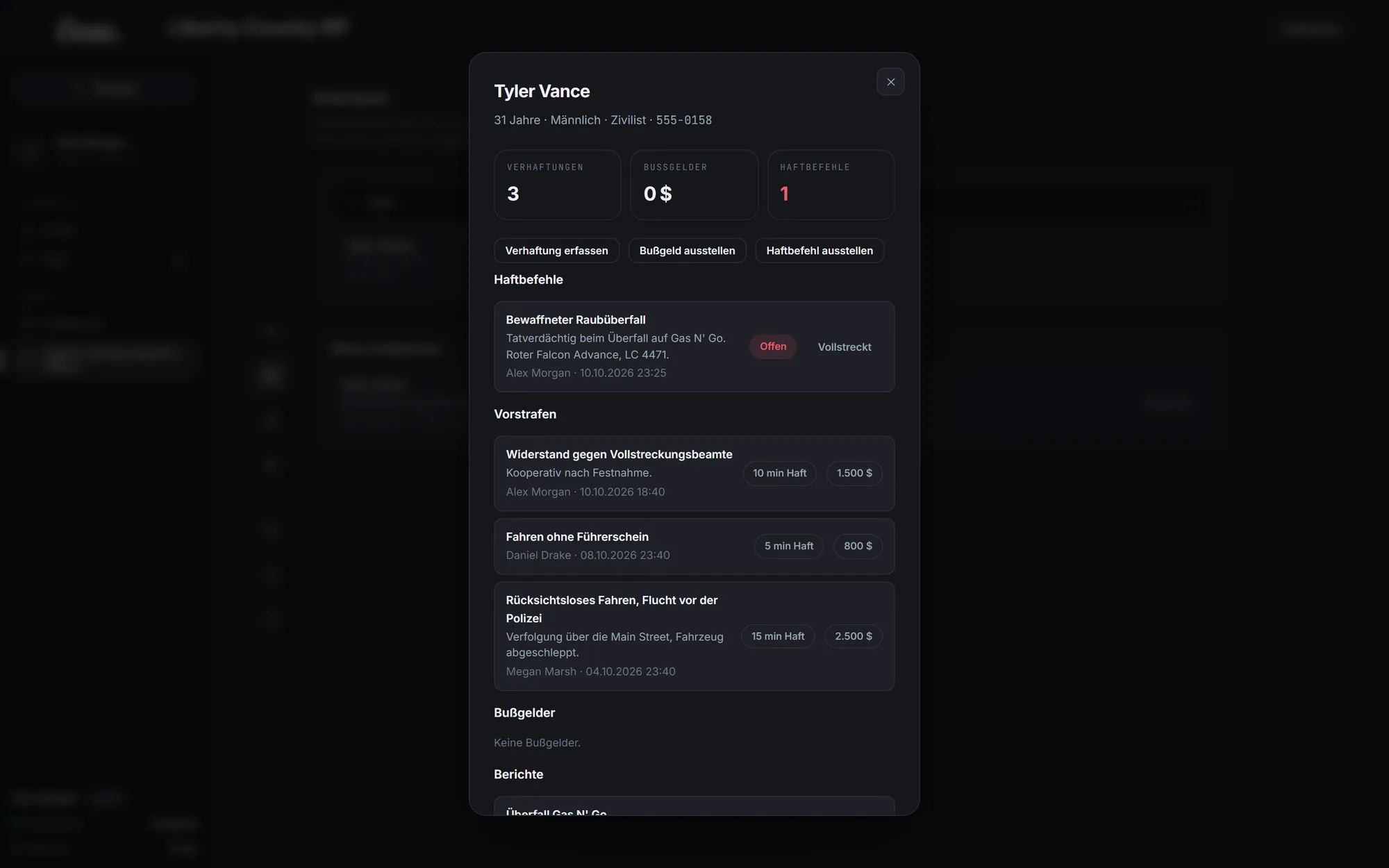The image size is (1389, 868).
Task: Select the Widerstand gegen Vollstreckungsbeamte record
Action: (694, 474)
